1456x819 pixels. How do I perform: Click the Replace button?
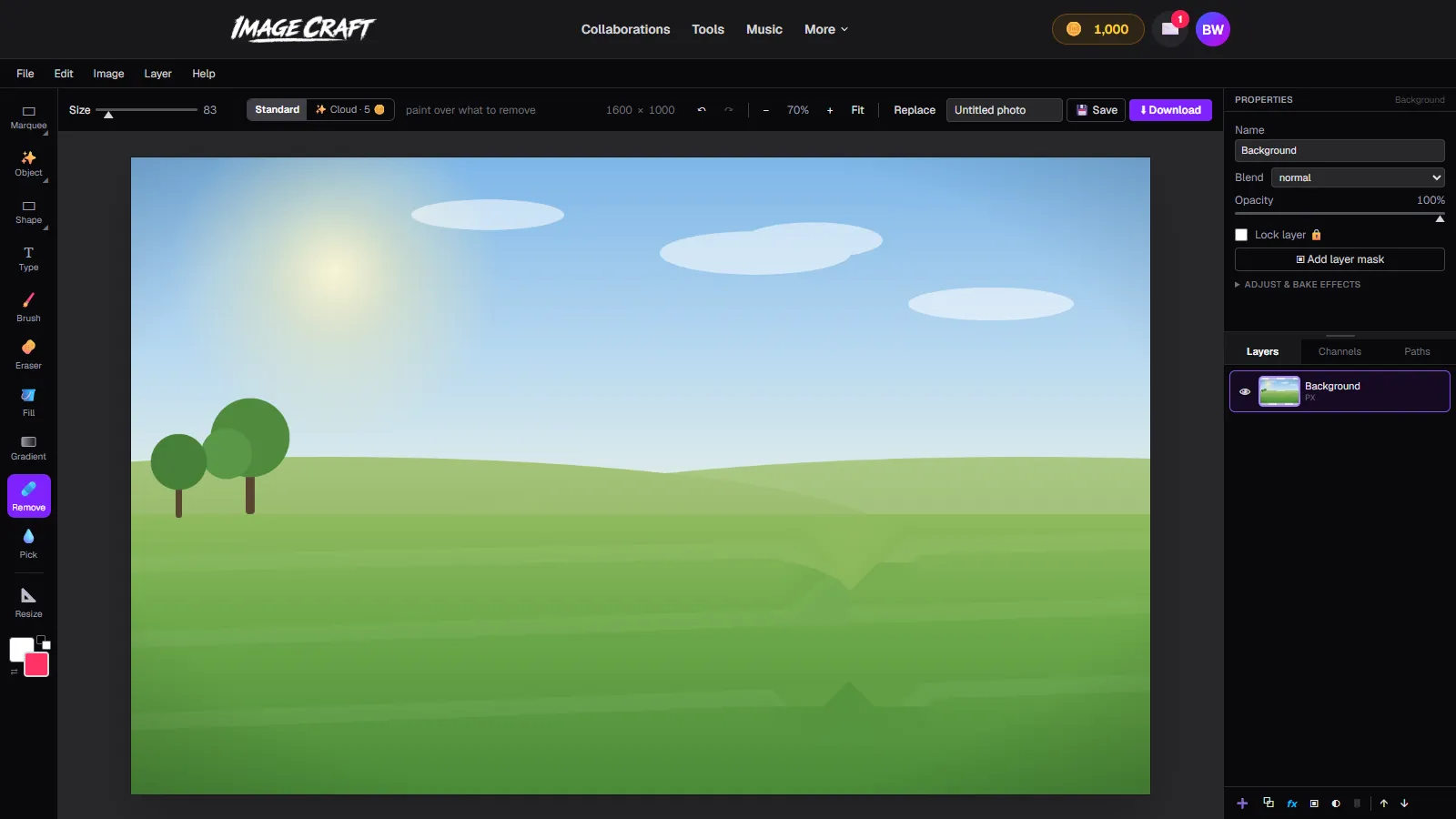[915, 110]
